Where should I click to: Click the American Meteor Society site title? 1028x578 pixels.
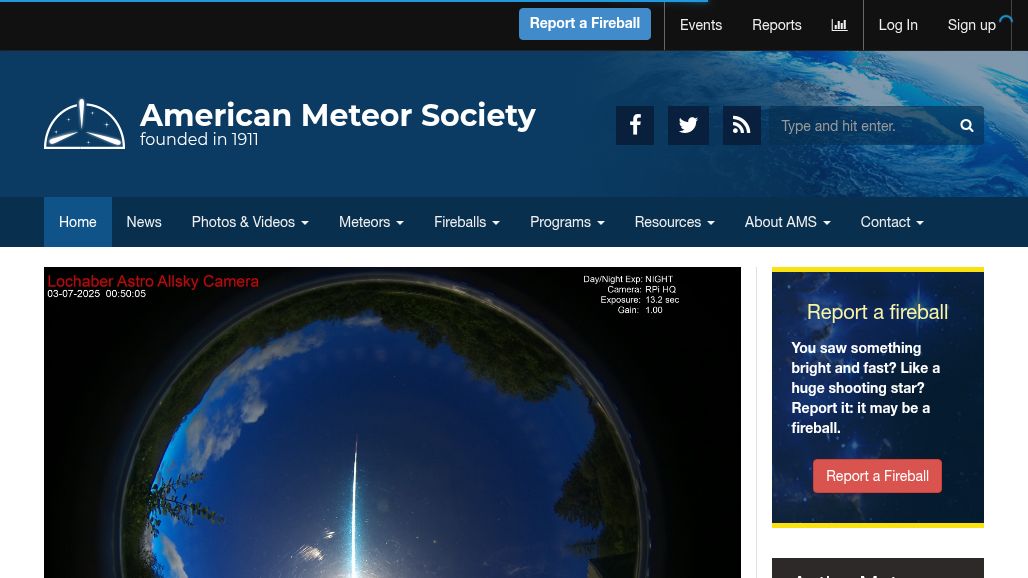click(x=338, y=115)
